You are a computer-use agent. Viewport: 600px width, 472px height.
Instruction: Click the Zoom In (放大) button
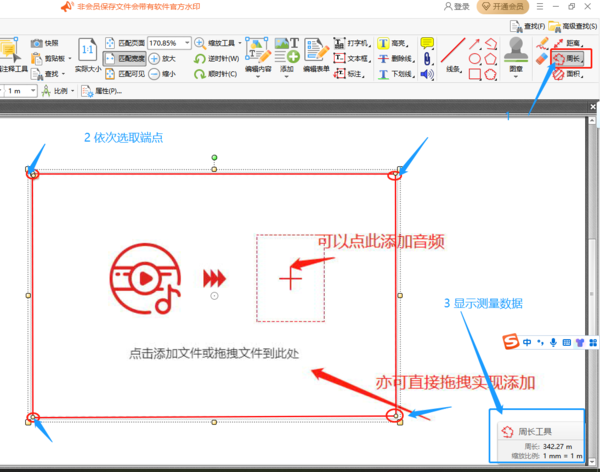tap(162, 59)
